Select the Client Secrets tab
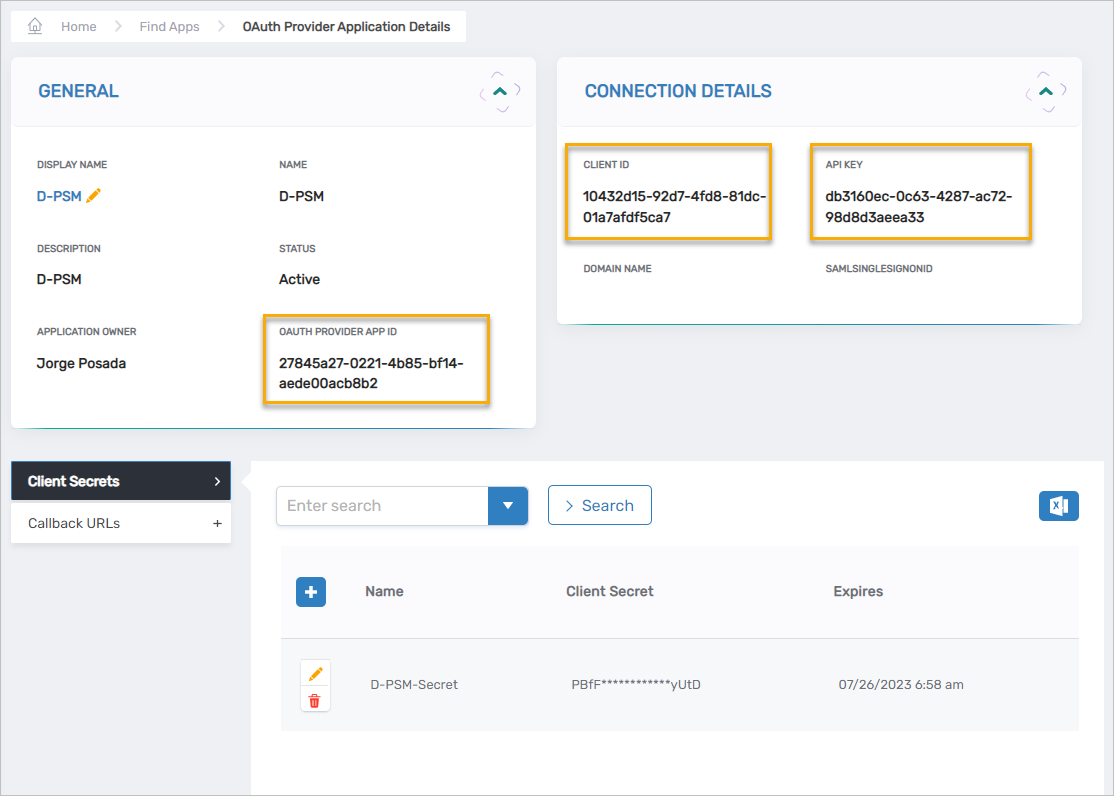 (x=120, y=481)
